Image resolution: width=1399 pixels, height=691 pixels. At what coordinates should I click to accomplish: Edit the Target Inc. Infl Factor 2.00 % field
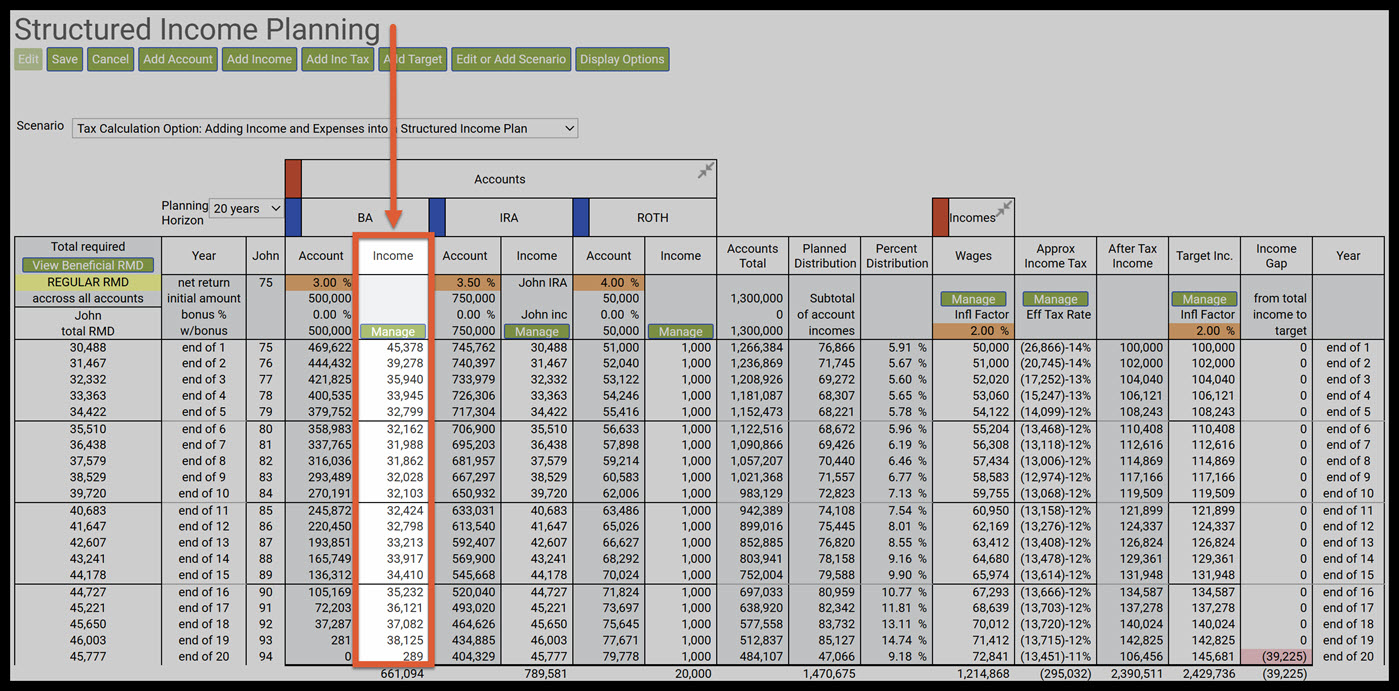(1204, 331)
